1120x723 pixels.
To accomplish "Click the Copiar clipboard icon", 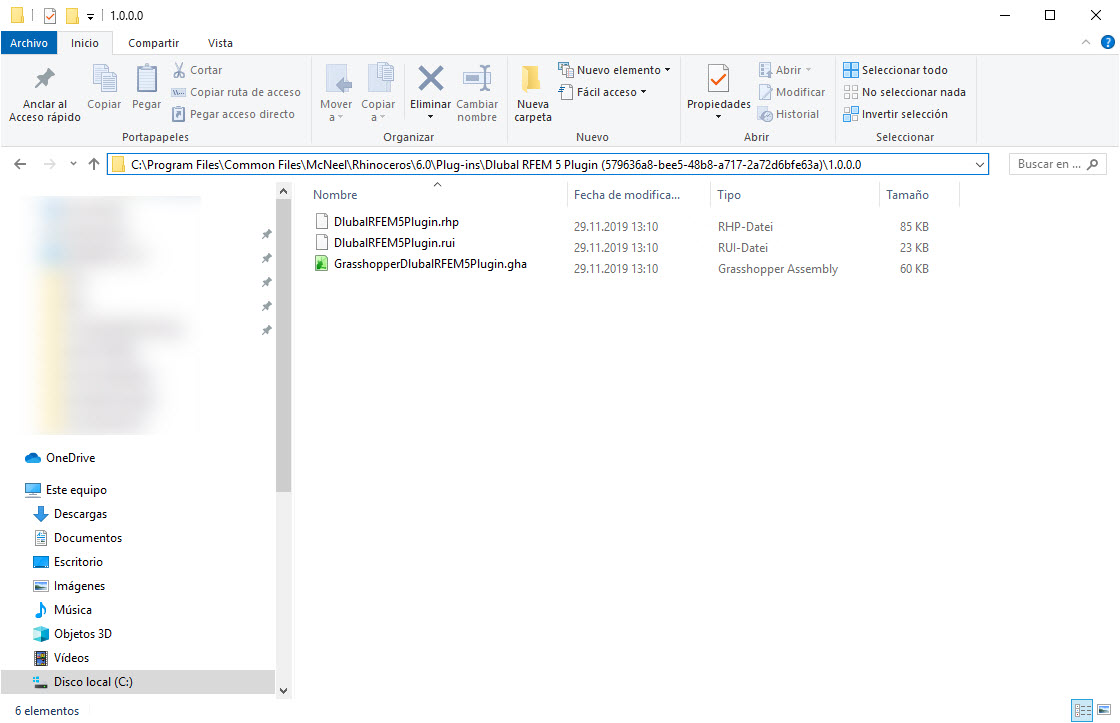I will (x=104, y=87).
